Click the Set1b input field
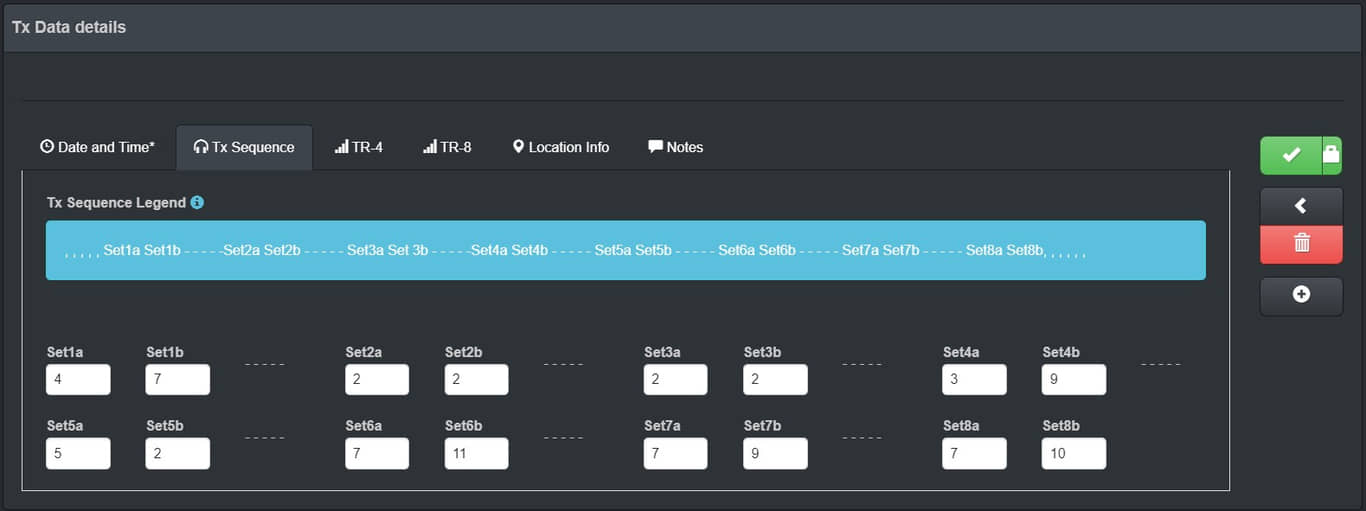The height and width of the screenshot is (511, 1366). point(178,379)
